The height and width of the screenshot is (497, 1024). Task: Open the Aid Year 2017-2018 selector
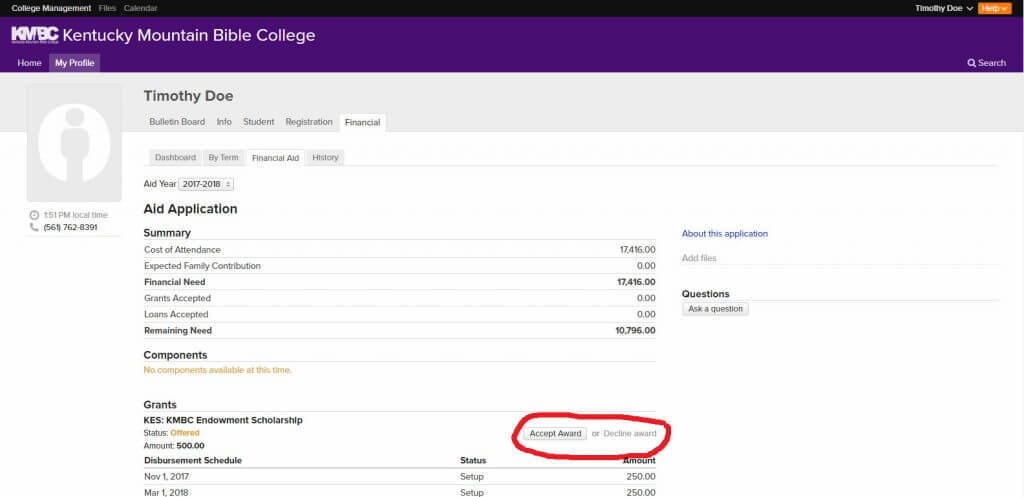pyautogui.click(x=206, y=185)
